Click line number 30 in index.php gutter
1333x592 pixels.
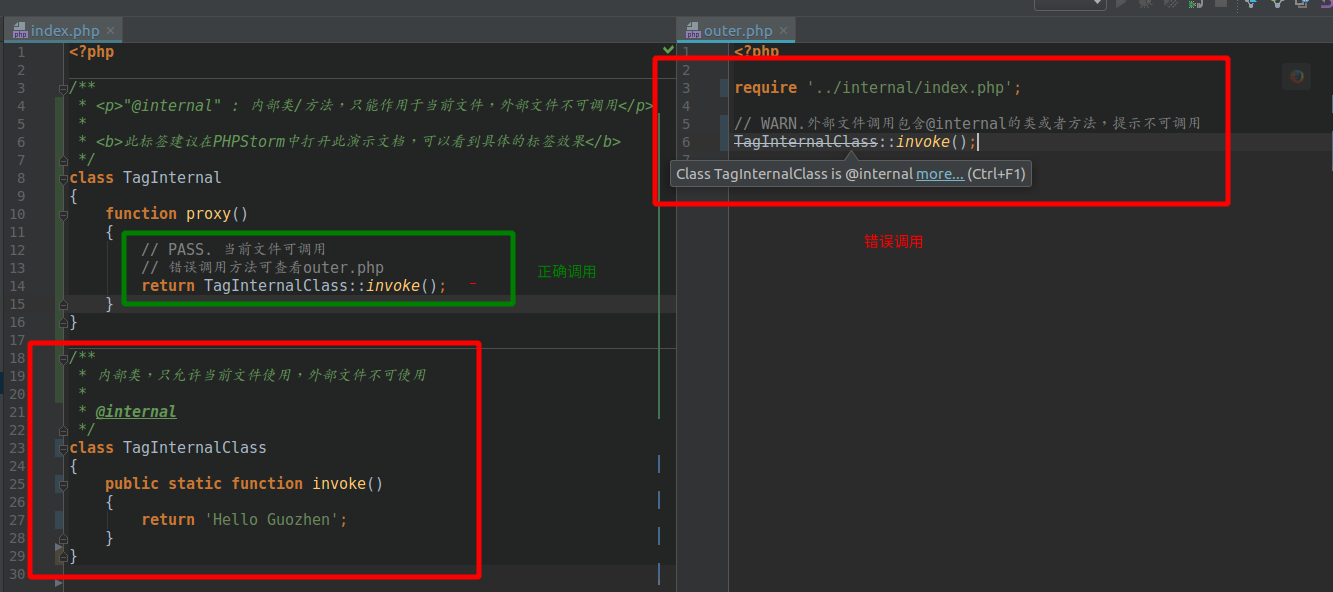pyautogui.click(x=17, y=574)
